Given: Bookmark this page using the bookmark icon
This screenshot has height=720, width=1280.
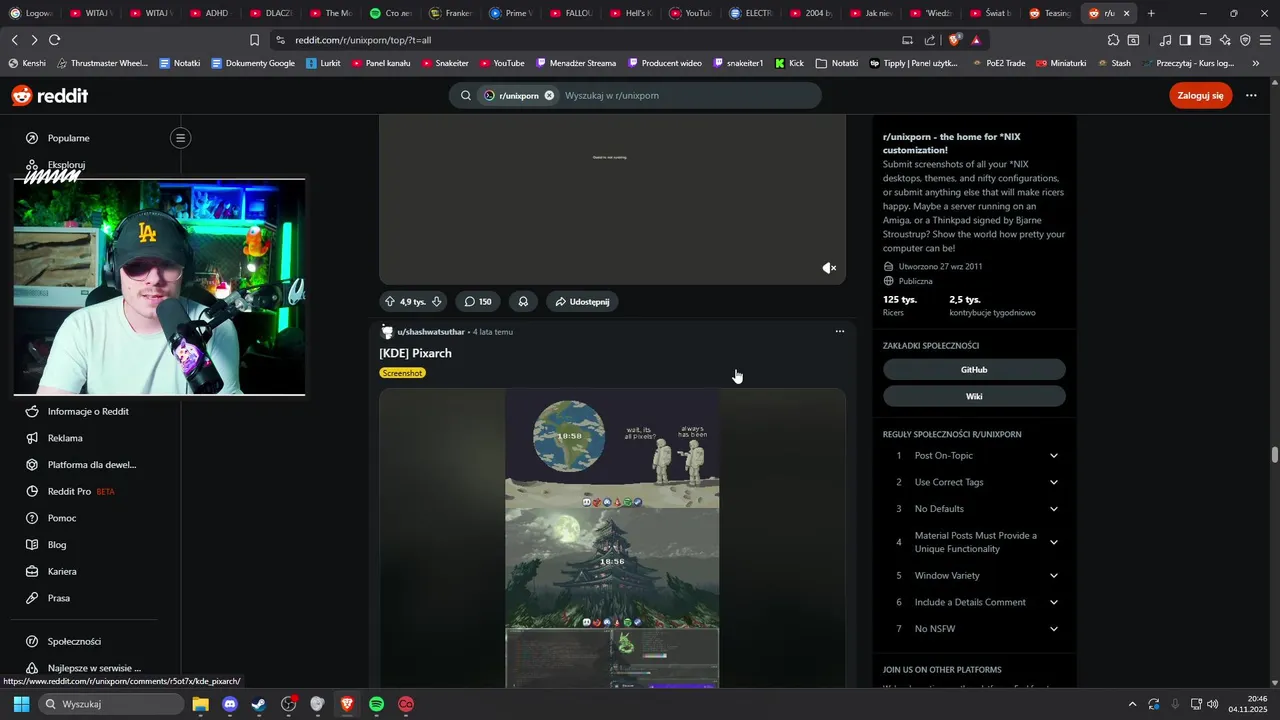Looking at the screenshot, I should pos(254,40).
